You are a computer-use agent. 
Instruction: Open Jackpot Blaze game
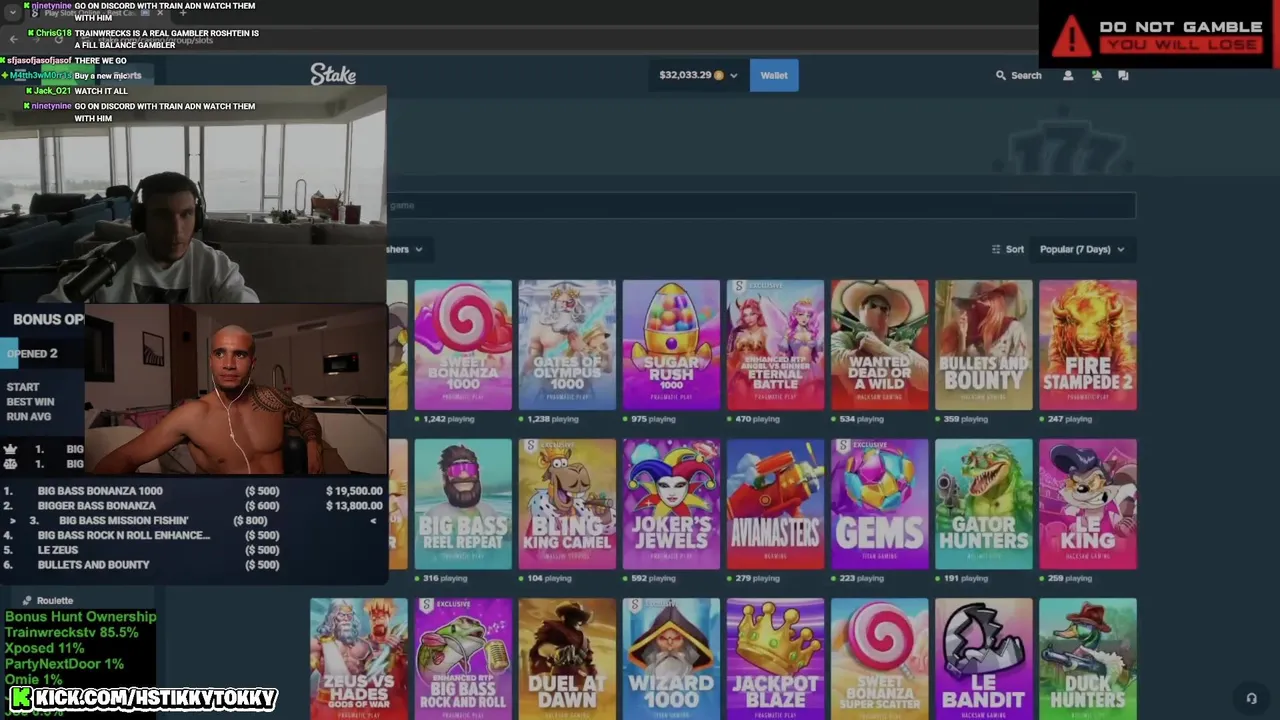775,658
